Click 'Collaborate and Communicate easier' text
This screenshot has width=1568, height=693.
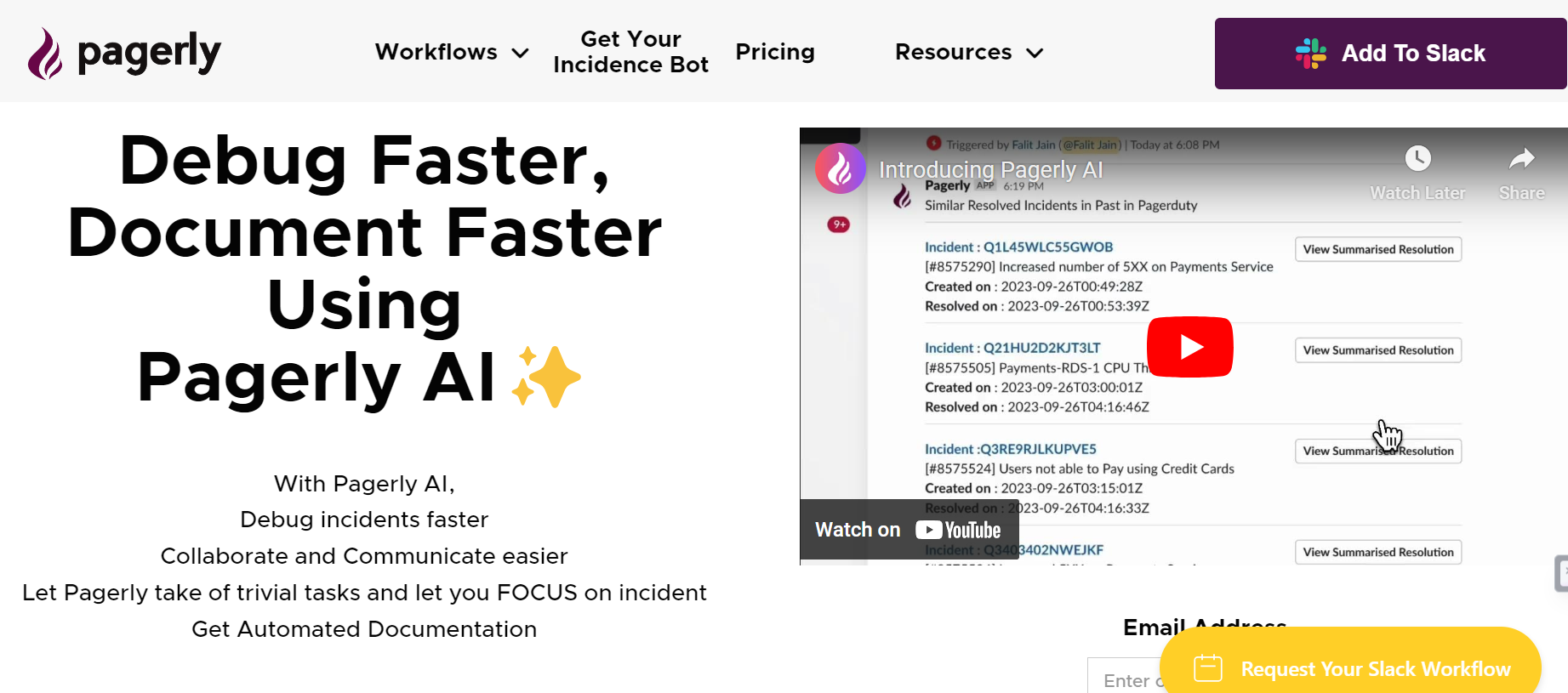coord(364,556)
